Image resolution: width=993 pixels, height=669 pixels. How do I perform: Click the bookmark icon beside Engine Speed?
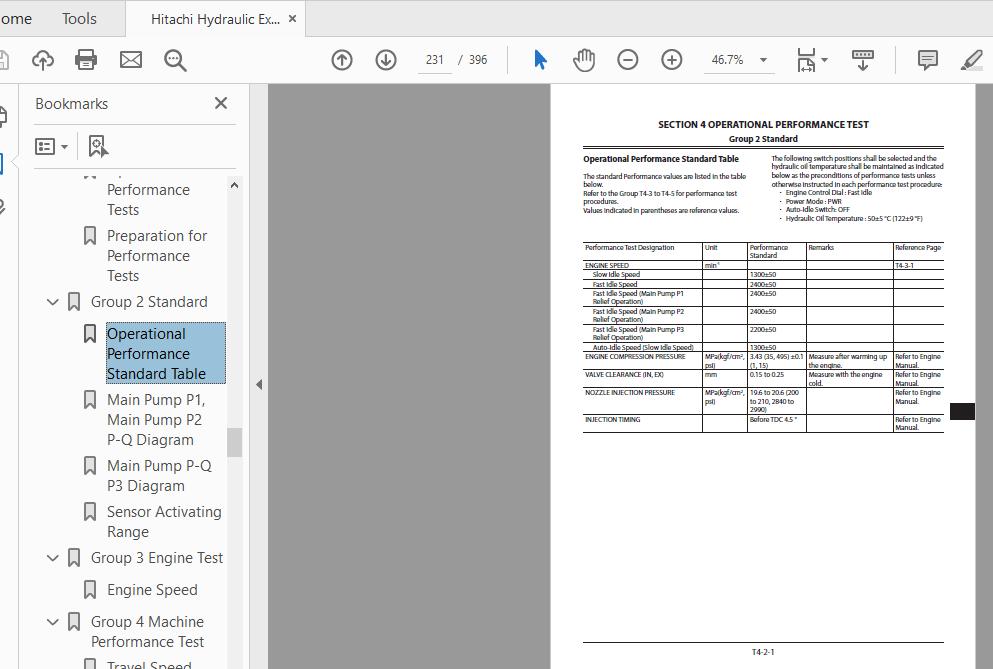90,590
